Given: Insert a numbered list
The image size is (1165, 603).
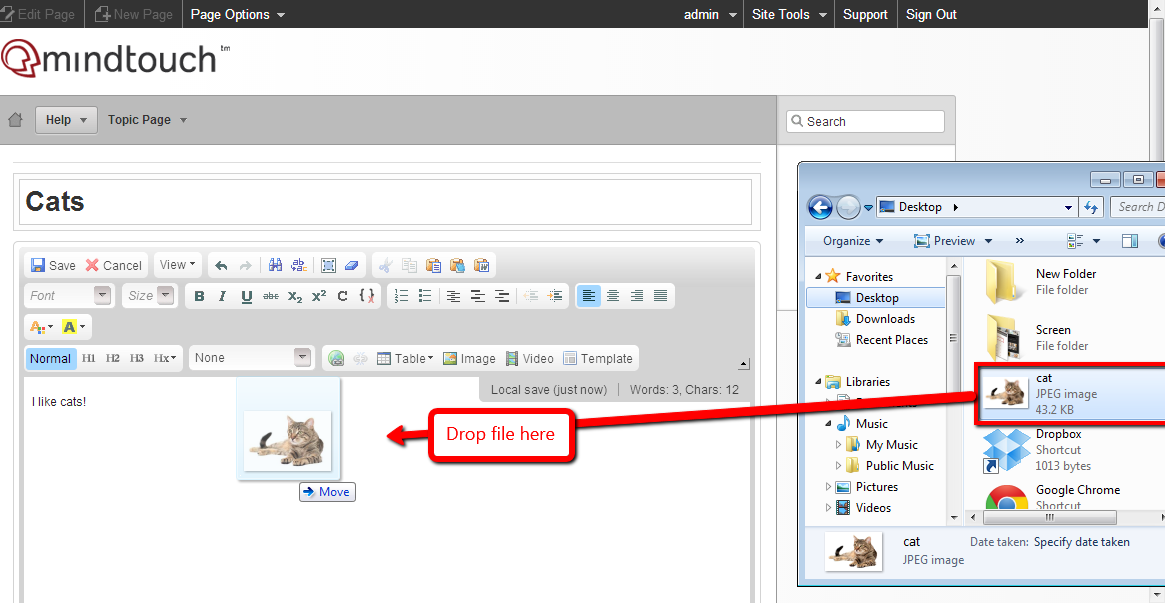Looking at the screenshot, I should [x=402, y=296].
